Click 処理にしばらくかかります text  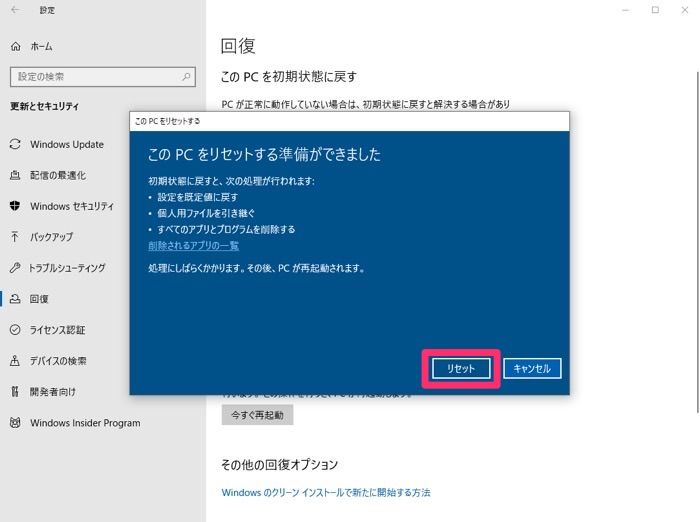tap(256, 268)
